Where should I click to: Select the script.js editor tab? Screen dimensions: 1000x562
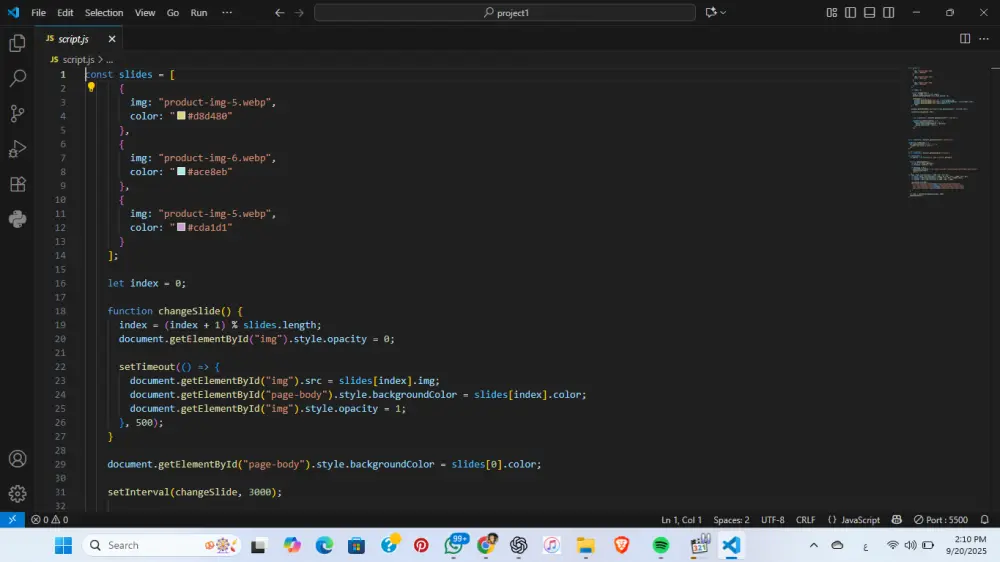point(72,39)
